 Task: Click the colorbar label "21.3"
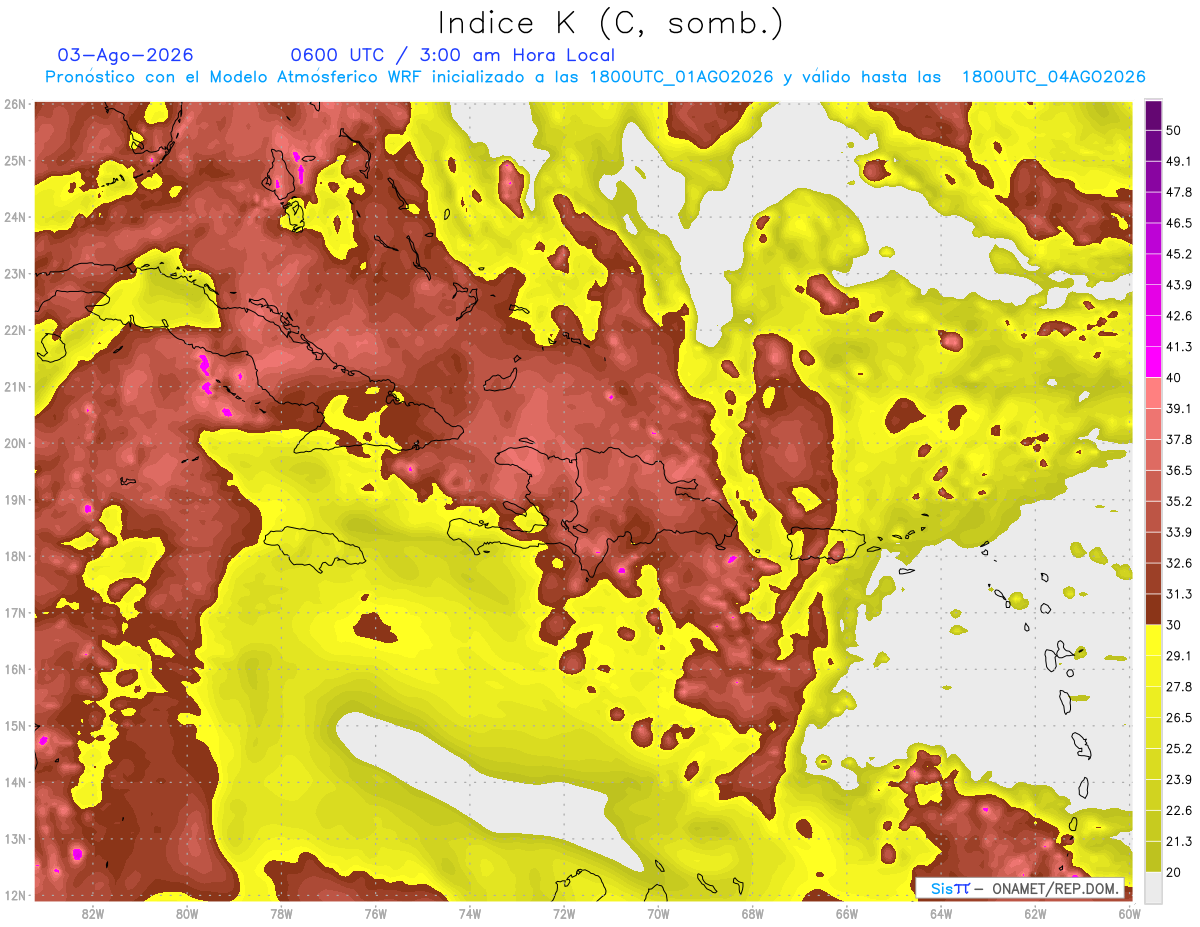(1178, 842)
